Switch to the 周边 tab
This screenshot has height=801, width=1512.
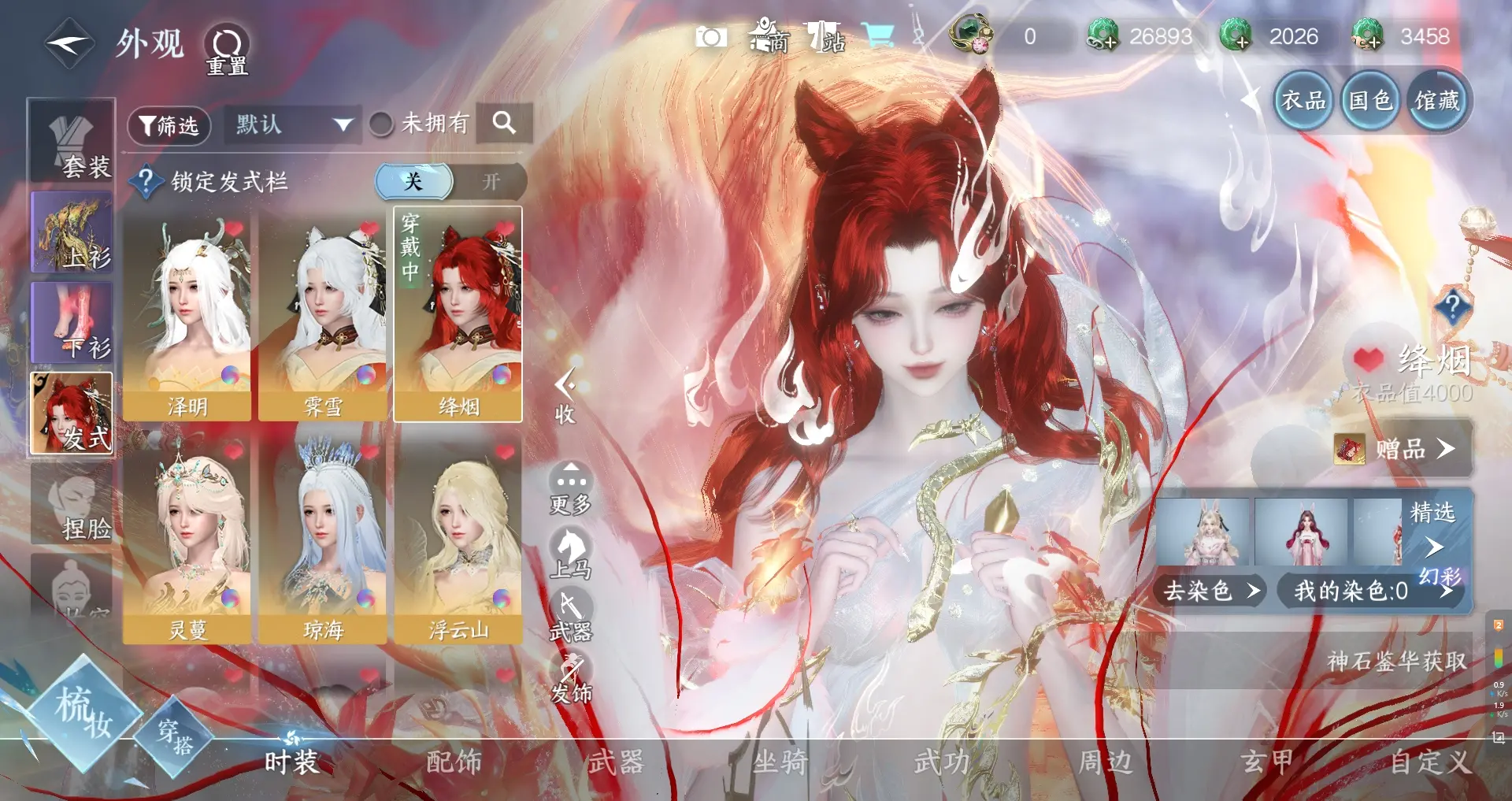tap(1105, 762)
